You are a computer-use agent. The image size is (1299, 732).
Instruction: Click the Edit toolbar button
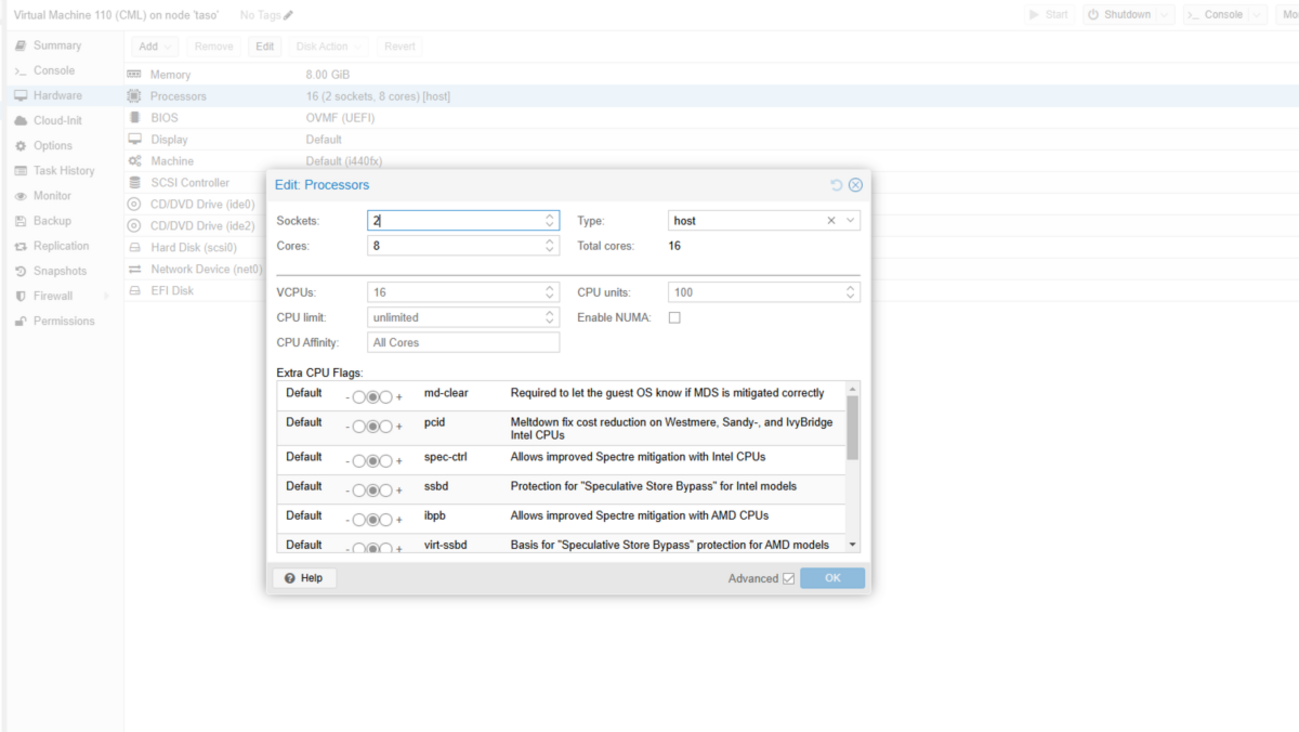pyautogui.click(x=264, y=47)
